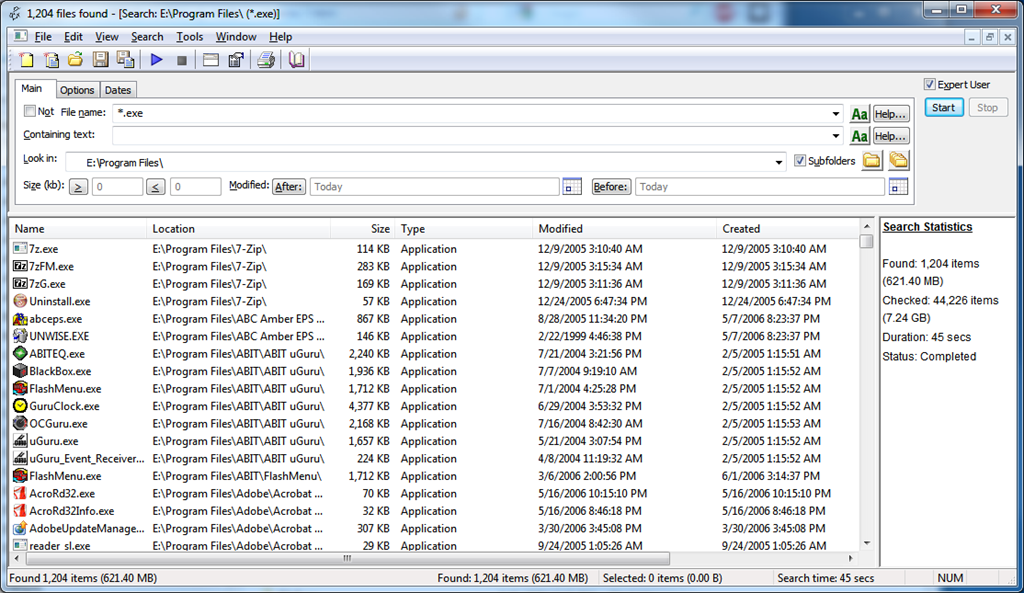Expand the File name dropdown

(835, 114)
